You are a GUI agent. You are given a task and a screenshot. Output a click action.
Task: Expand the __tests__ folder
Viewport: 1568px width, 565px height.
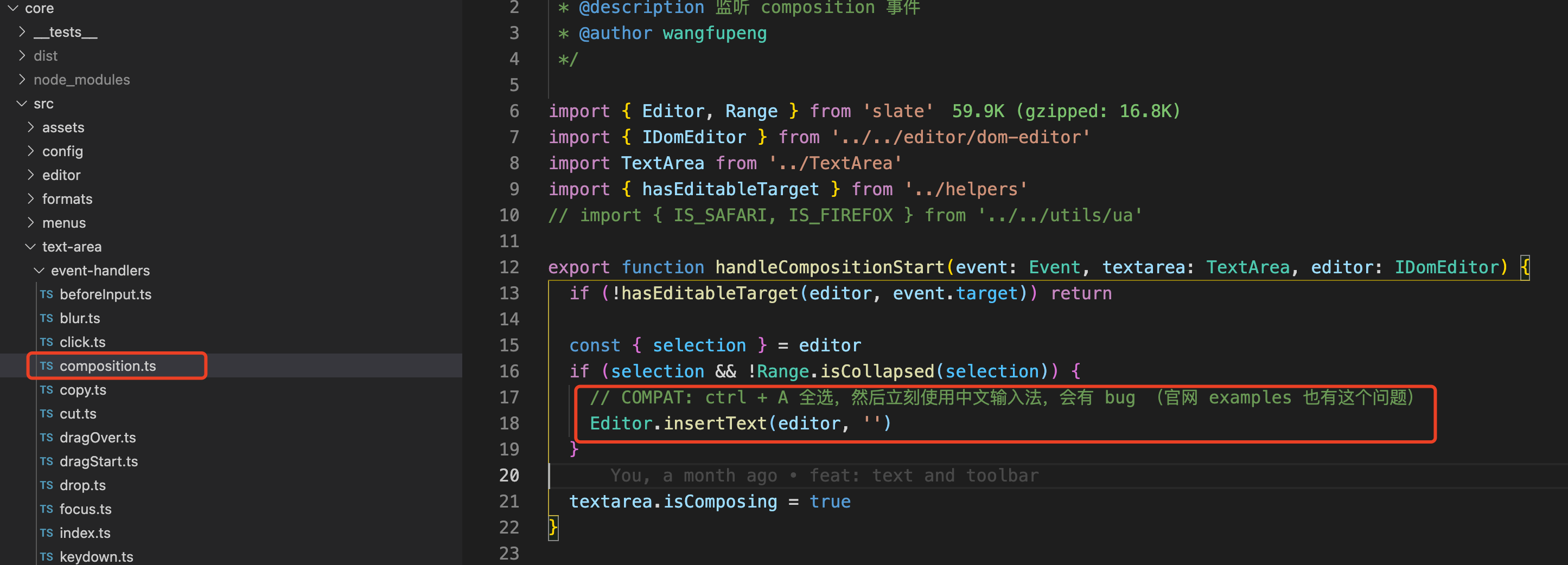point(65,31)
